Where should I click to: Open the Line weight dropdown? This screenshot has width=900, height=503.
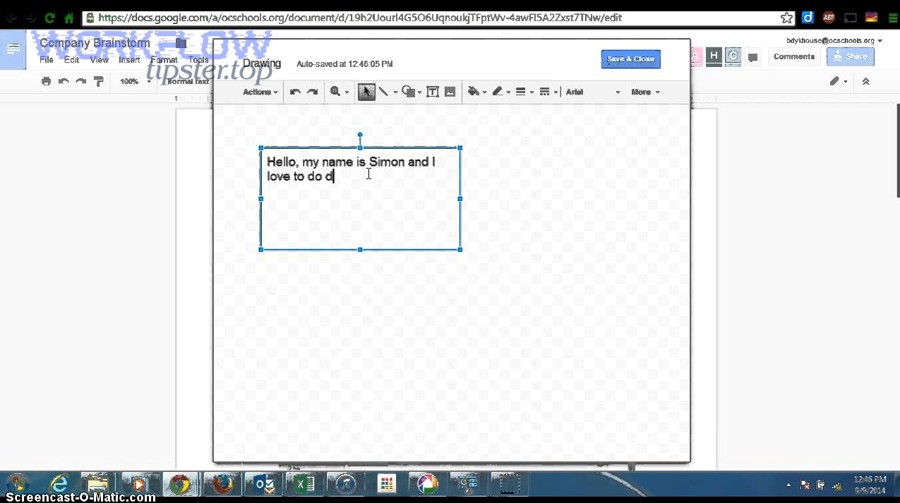click(x=522, y=92)
